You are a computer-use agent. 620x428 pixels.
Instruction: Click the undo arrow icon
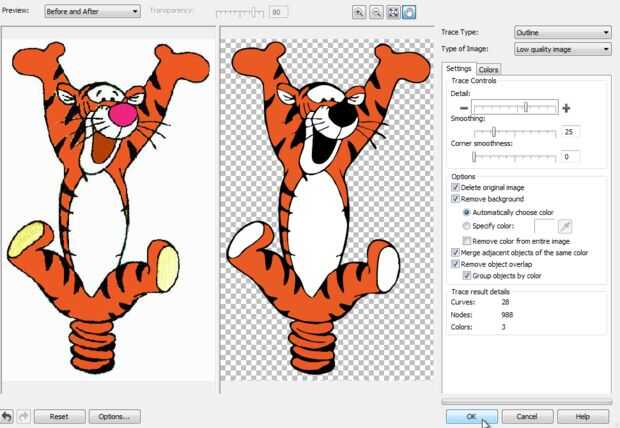click(7, 416)
